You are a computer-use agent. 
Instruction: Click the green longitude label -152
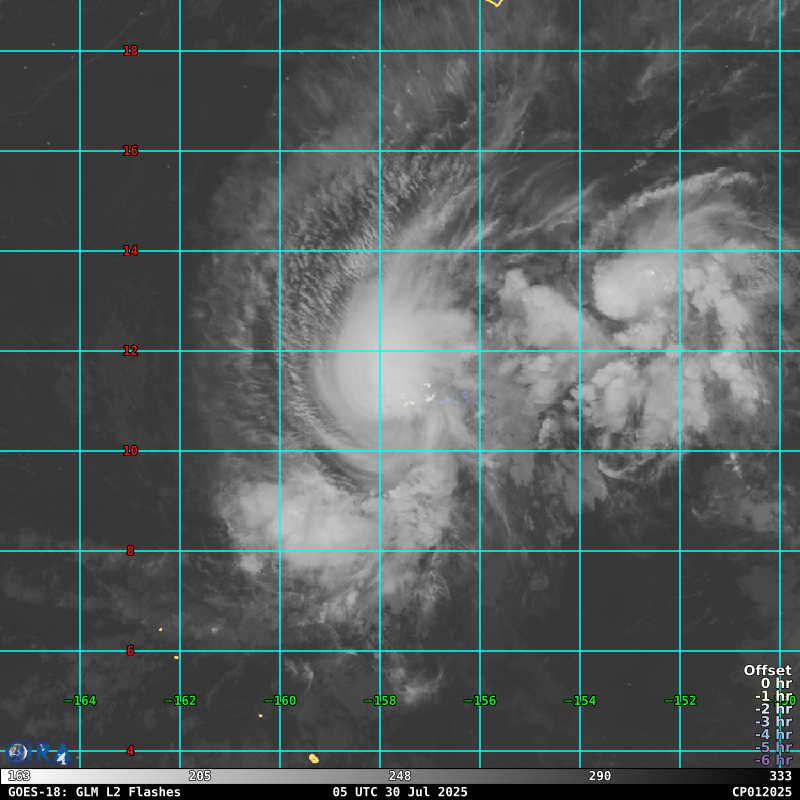(x=680, y=701)
